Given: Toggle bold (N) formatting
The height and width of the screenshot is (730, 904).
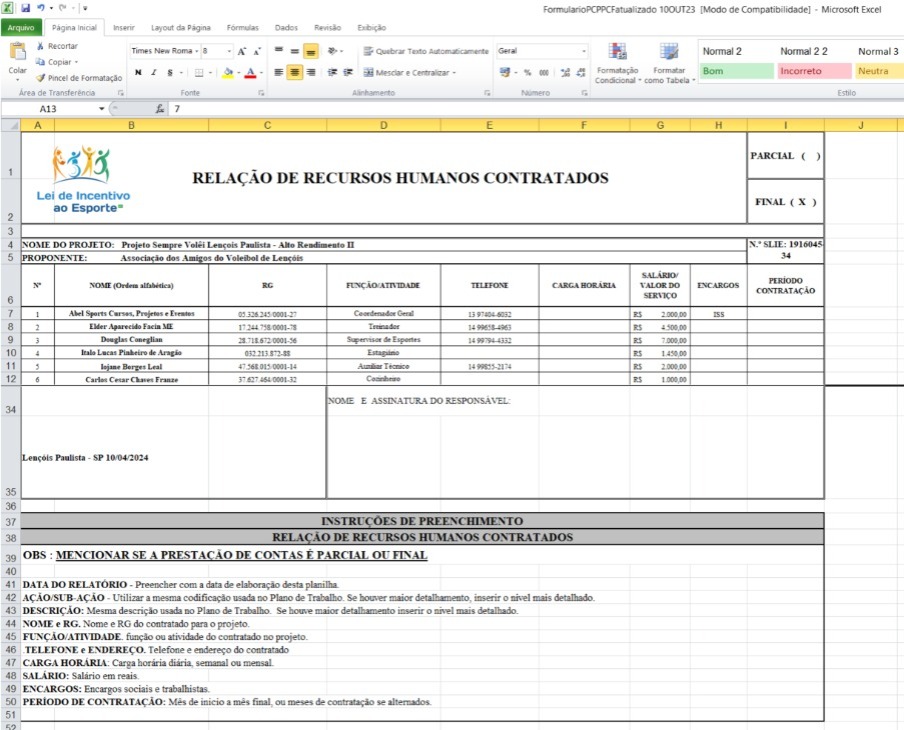Looking at the screenshot, I should click(x=138, y=73).
